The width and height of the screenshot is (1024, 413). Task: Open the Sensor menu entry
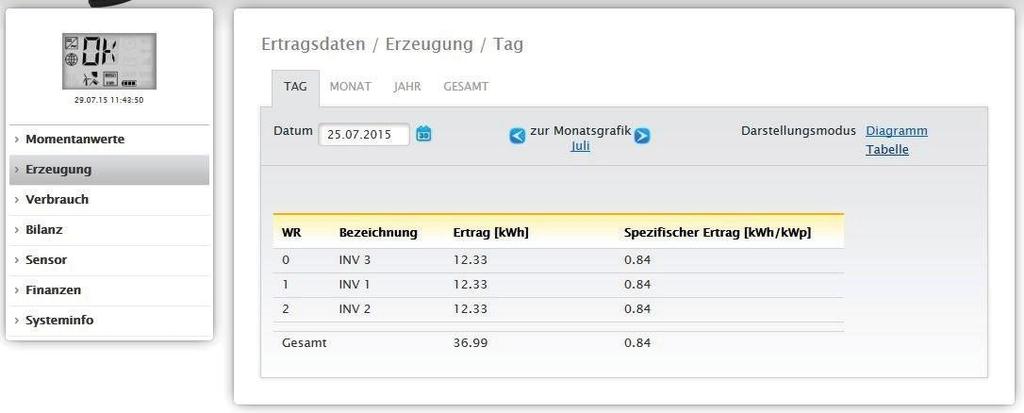pyautogui.click(x=46, y=260)
